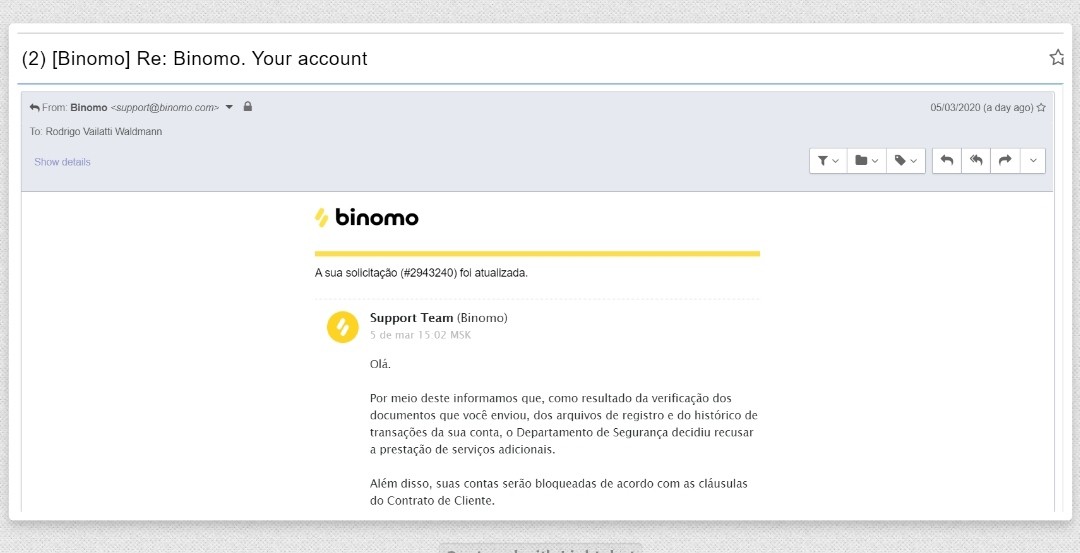Click the reply-all double arrow icon
Viewport: 1080px width, 553px height.
point(976,160)
